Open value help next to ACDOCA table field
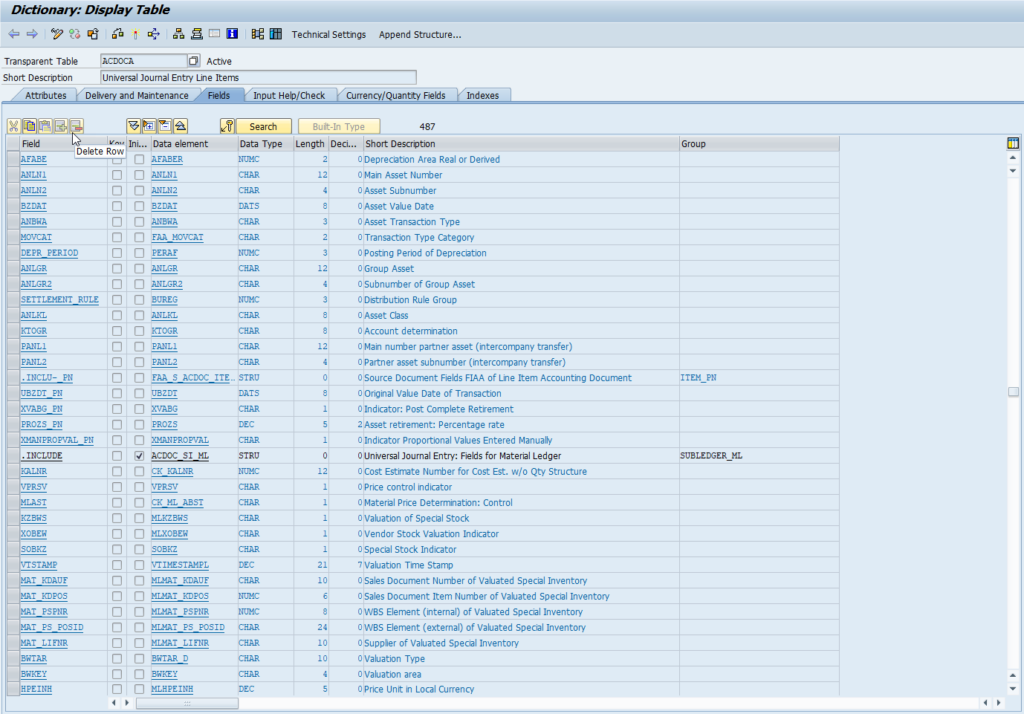This screenshot has width=1024, height=714. (194, 62)
